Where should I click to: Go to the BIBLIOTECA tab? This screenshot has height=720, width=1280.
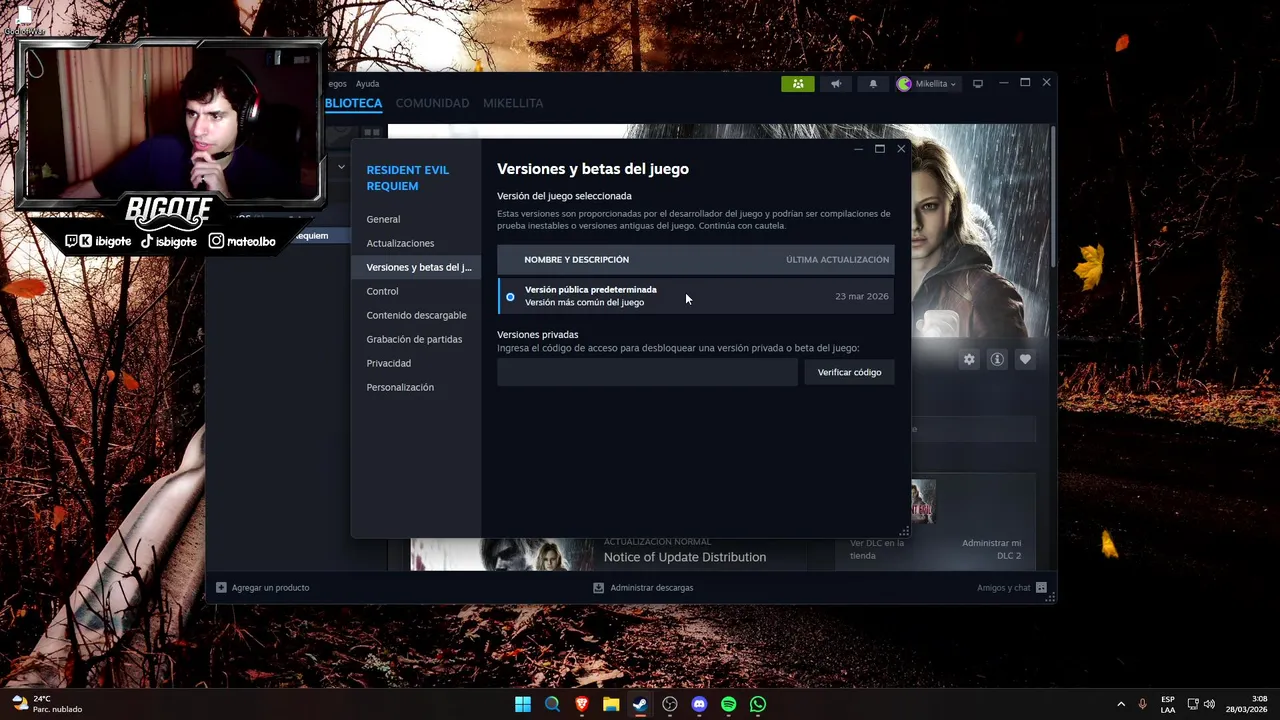[x=354, y=103]
